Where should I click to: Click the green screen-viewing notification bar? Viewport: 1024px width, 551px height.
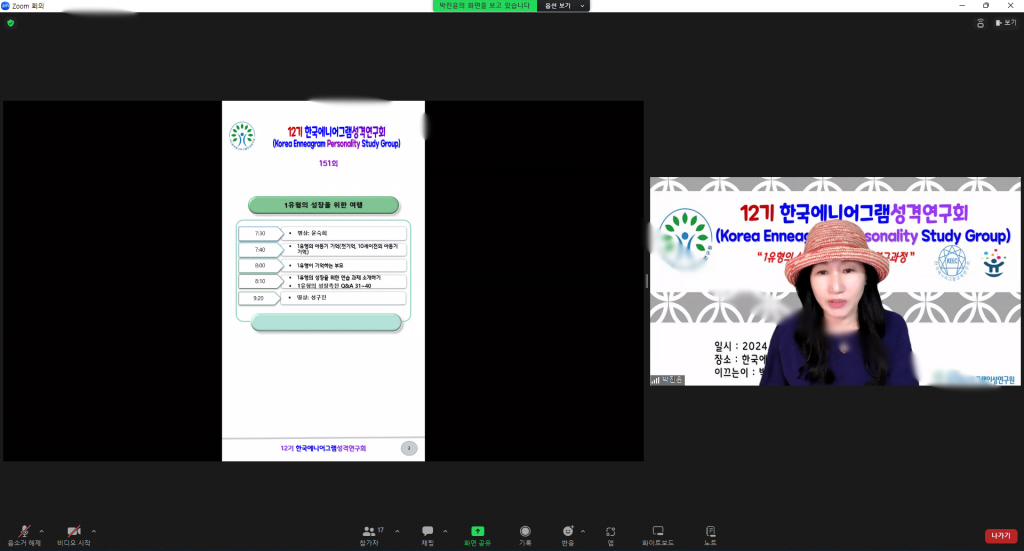tap(485, 6)
